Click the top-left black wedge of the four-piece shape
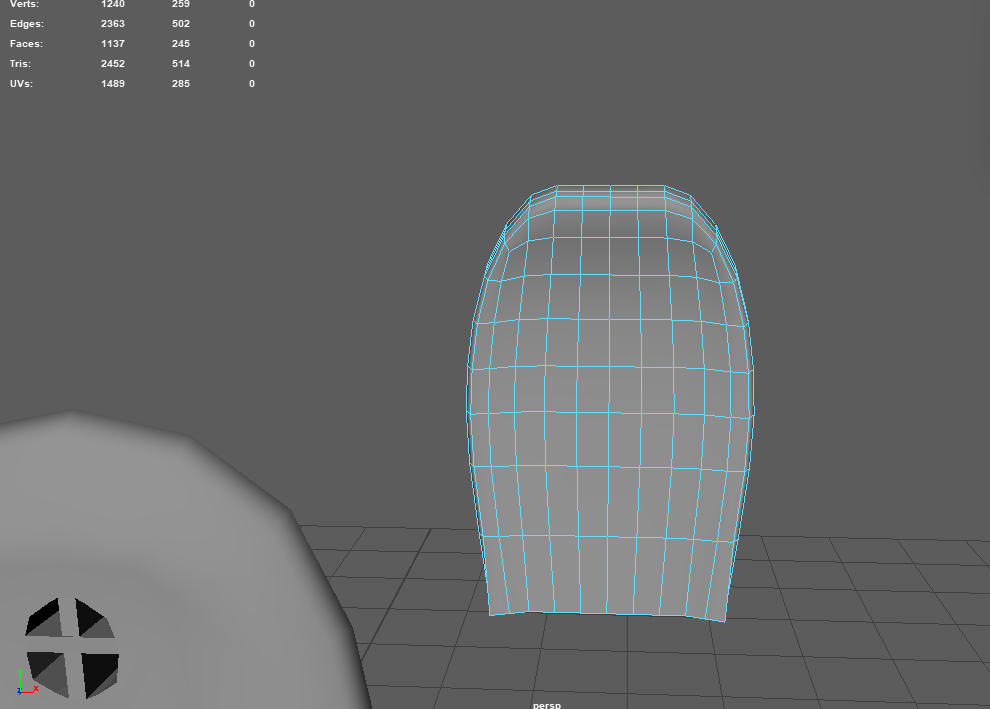The image size is (990, 709). coord(46,618)
